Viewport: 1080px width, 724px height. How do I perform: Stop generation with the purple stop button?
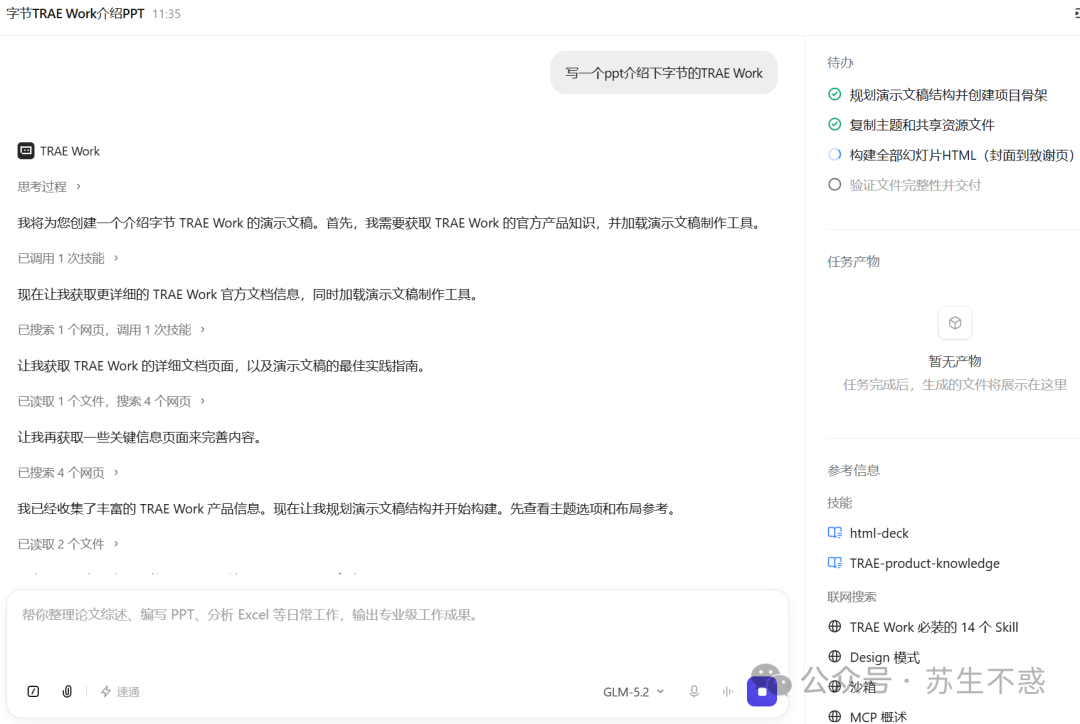pos(762,692)
